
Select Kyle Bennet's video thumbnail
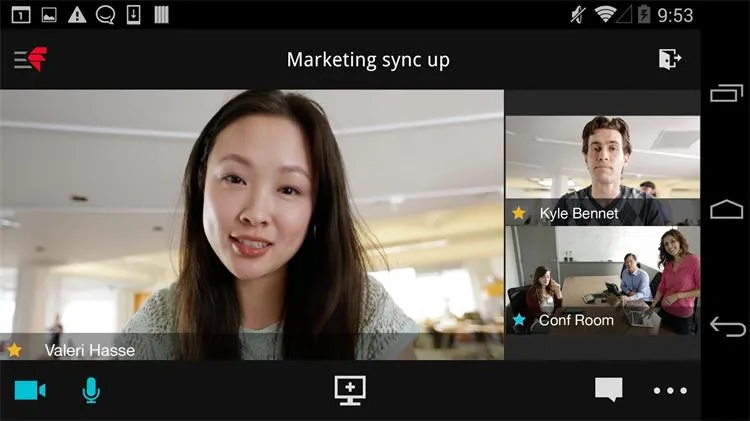point(603,170)
